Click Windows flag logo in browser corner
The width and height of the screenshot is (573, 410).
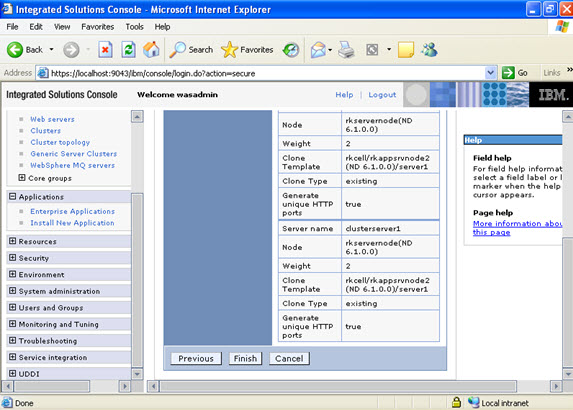click(x=562, y=27)
